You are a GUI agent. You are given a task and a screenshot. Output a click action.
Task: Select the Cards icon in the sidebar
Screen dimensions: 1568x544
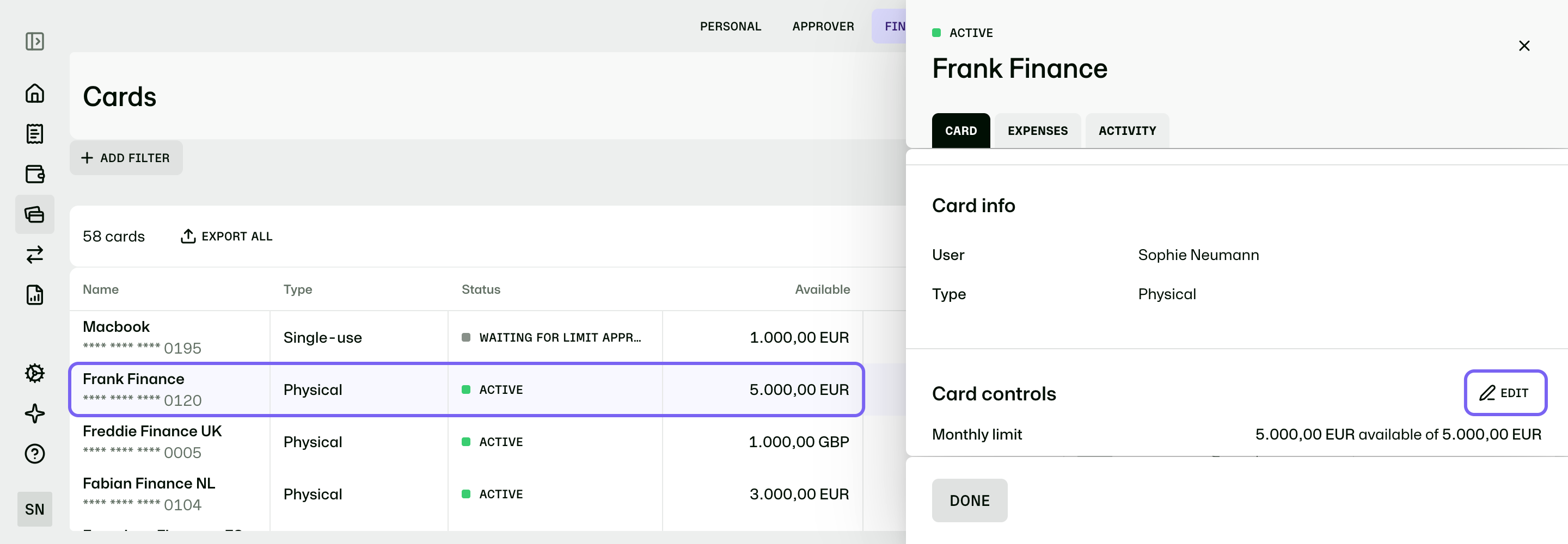(x=35, y=214)
